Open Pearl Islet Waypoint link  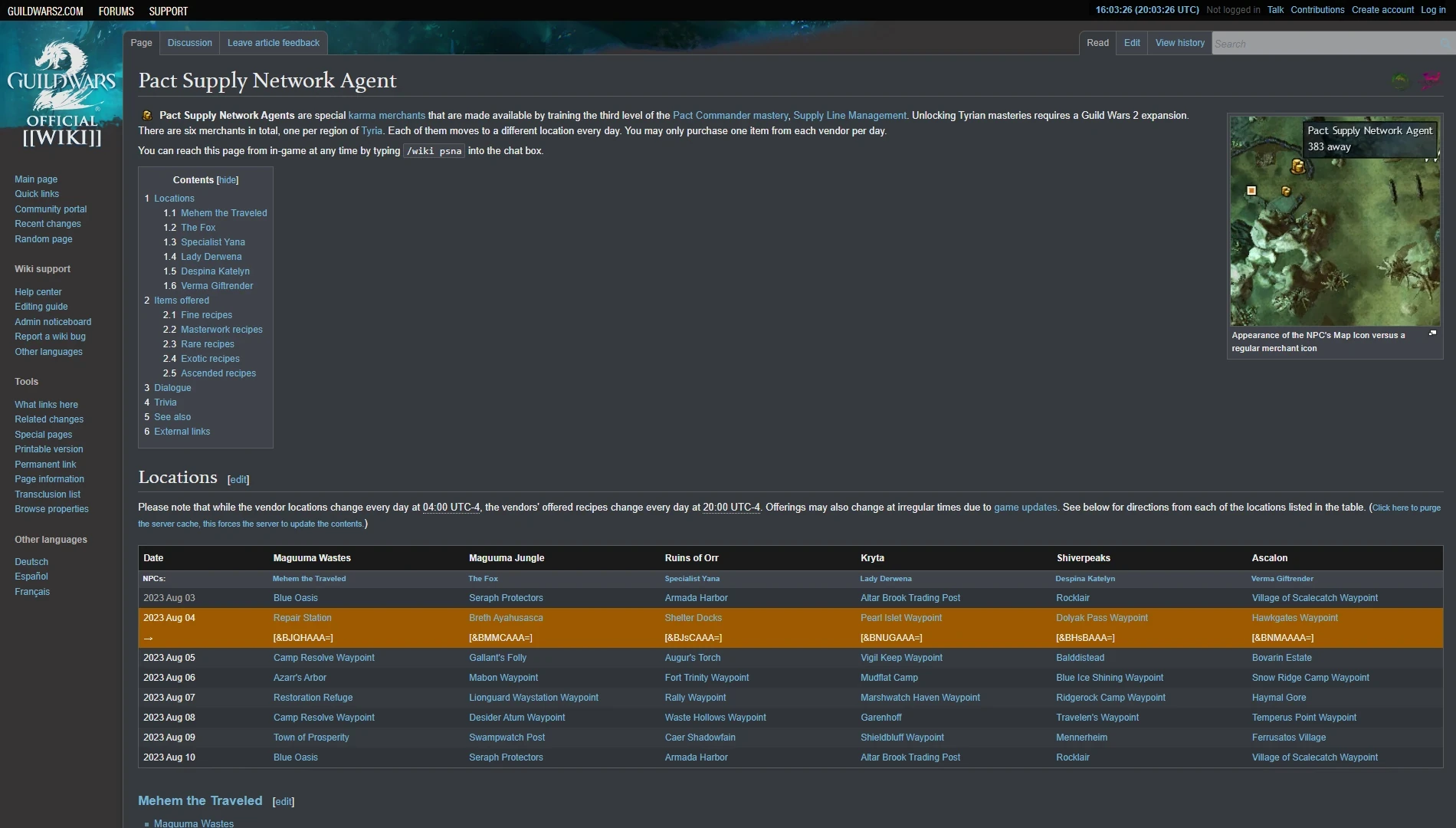[901, 618]
